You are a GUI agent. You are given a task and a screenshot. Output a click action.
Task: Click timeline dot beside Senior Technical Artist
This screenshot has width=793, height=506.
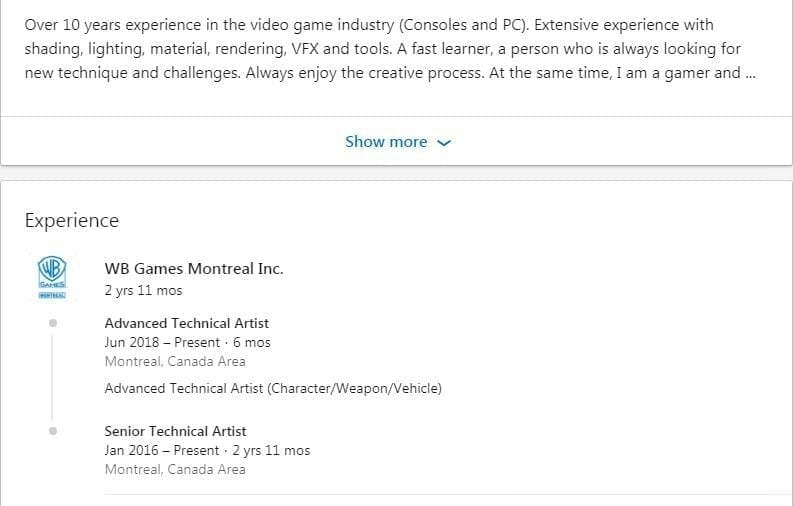(52, 431)
